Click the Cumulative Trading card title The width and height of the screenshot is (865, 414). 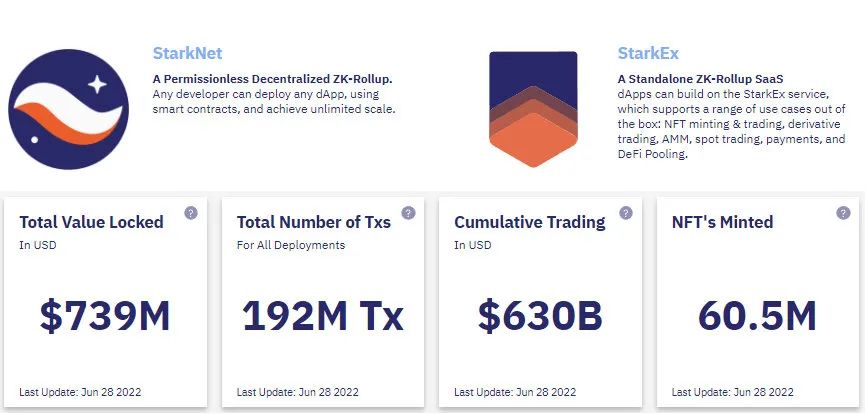(530, 222)
